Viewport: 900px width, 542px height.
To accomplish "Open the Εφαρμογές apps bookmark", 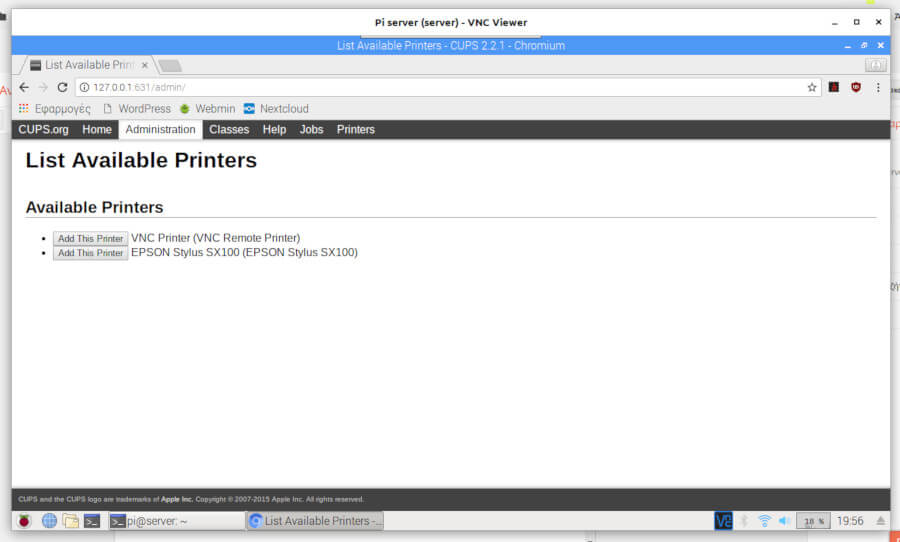I will coord(55,109).
